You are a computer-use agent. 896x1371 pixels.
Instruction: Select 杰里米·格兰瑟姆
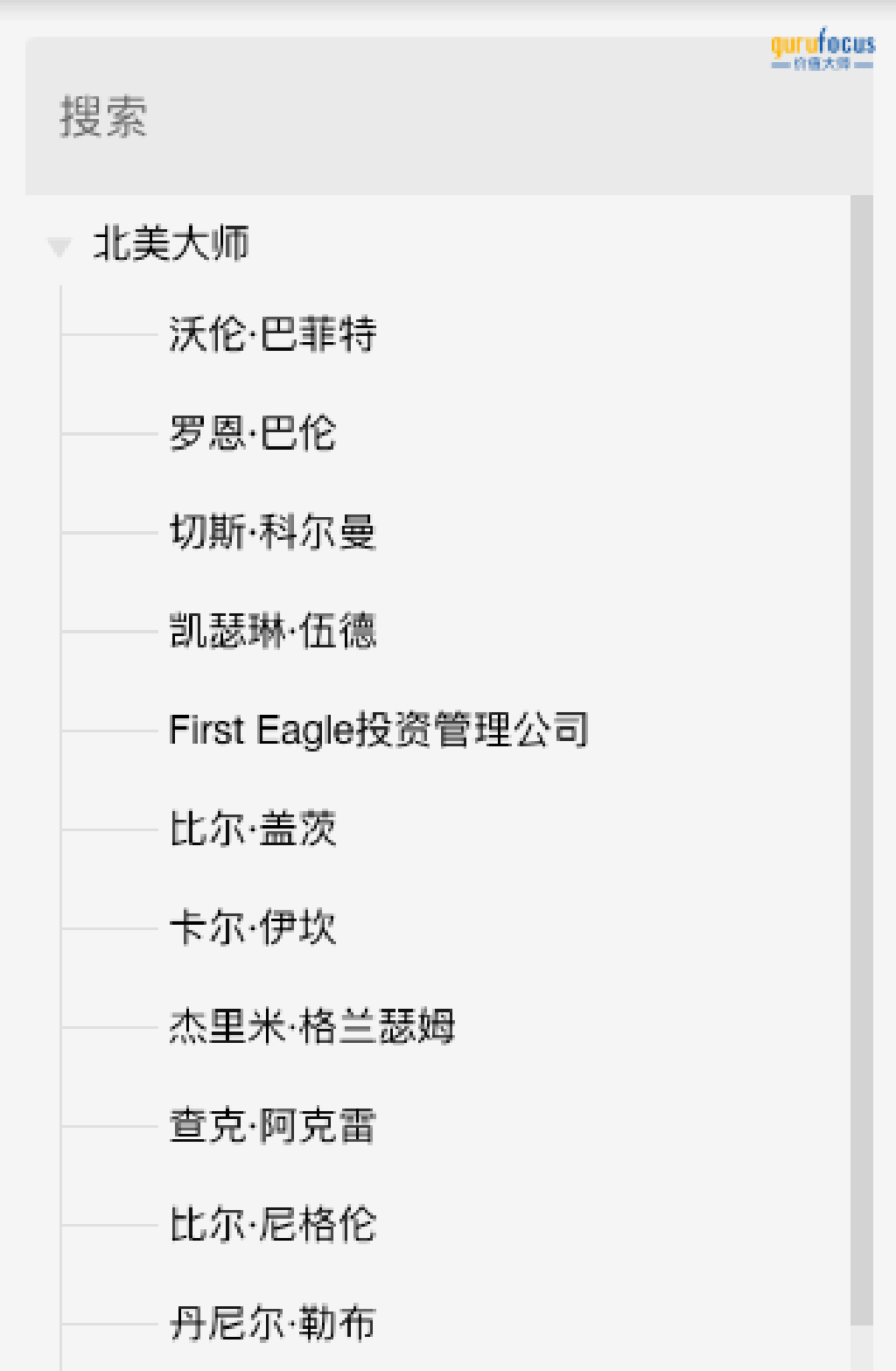312,1026
